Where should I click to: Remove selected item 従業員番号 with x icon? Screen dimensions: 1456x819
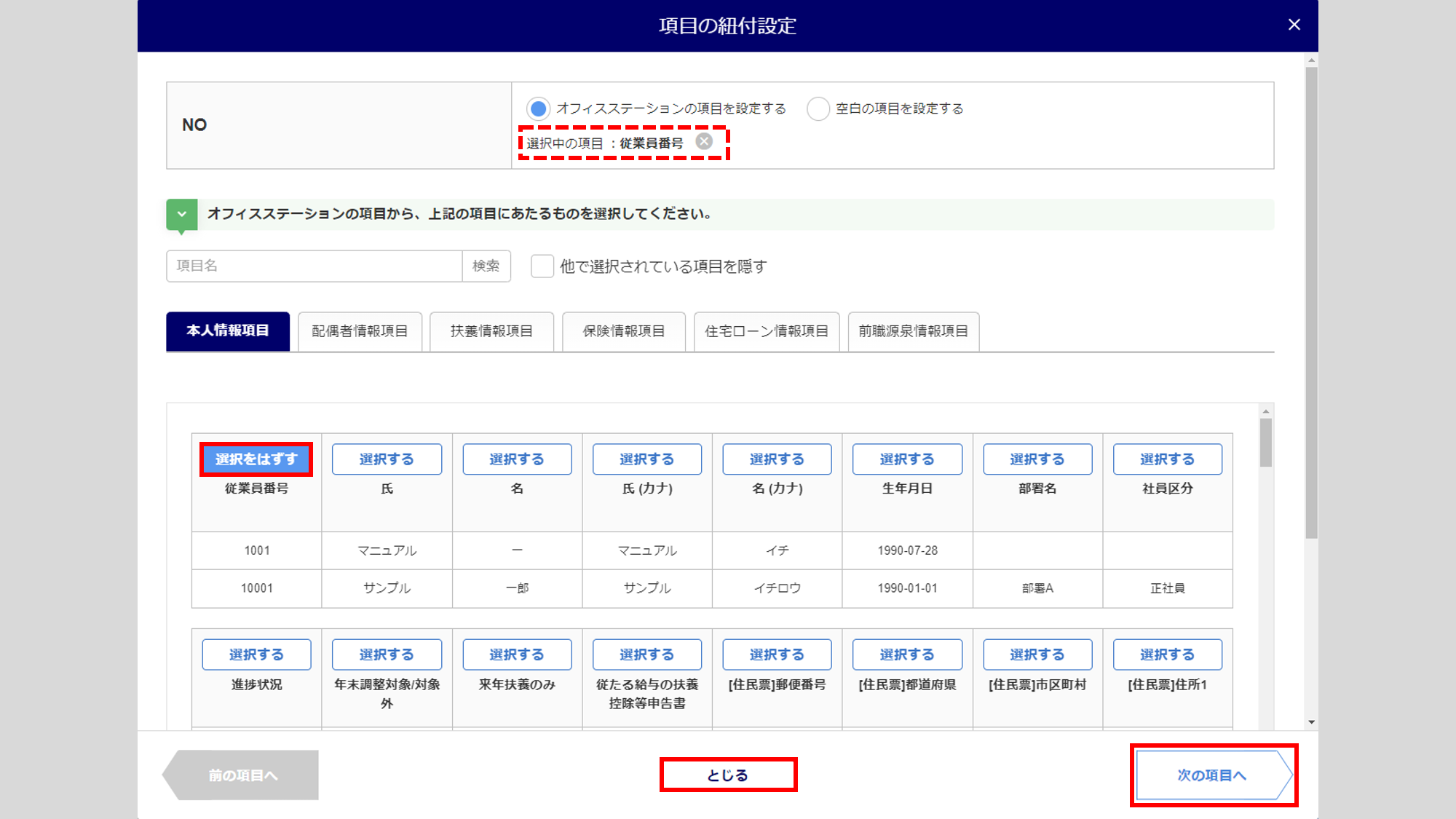(x=703, y=142)
